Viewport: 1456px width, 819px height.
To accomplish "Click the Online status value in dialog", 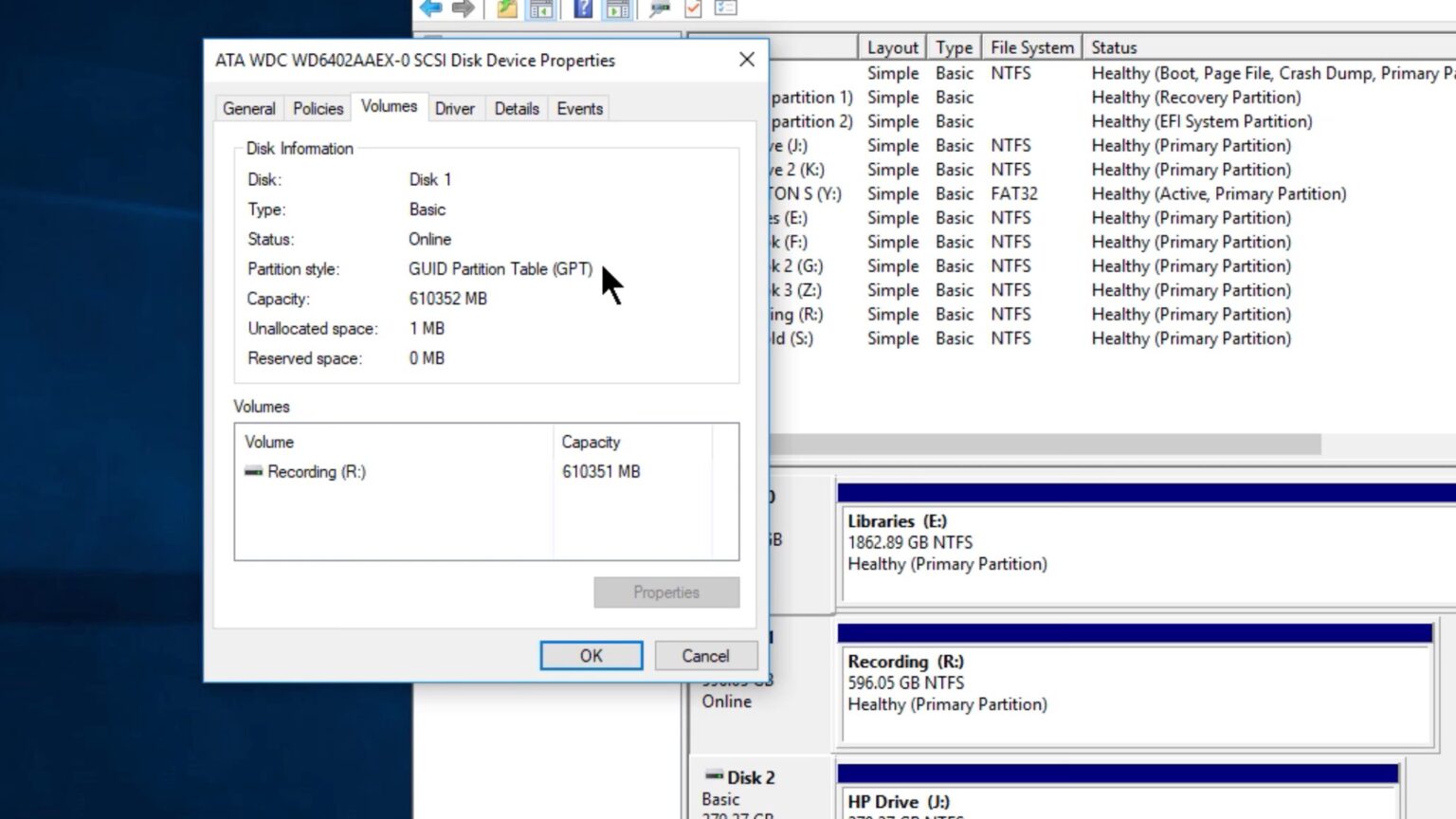I will click(x=430, y=239).
